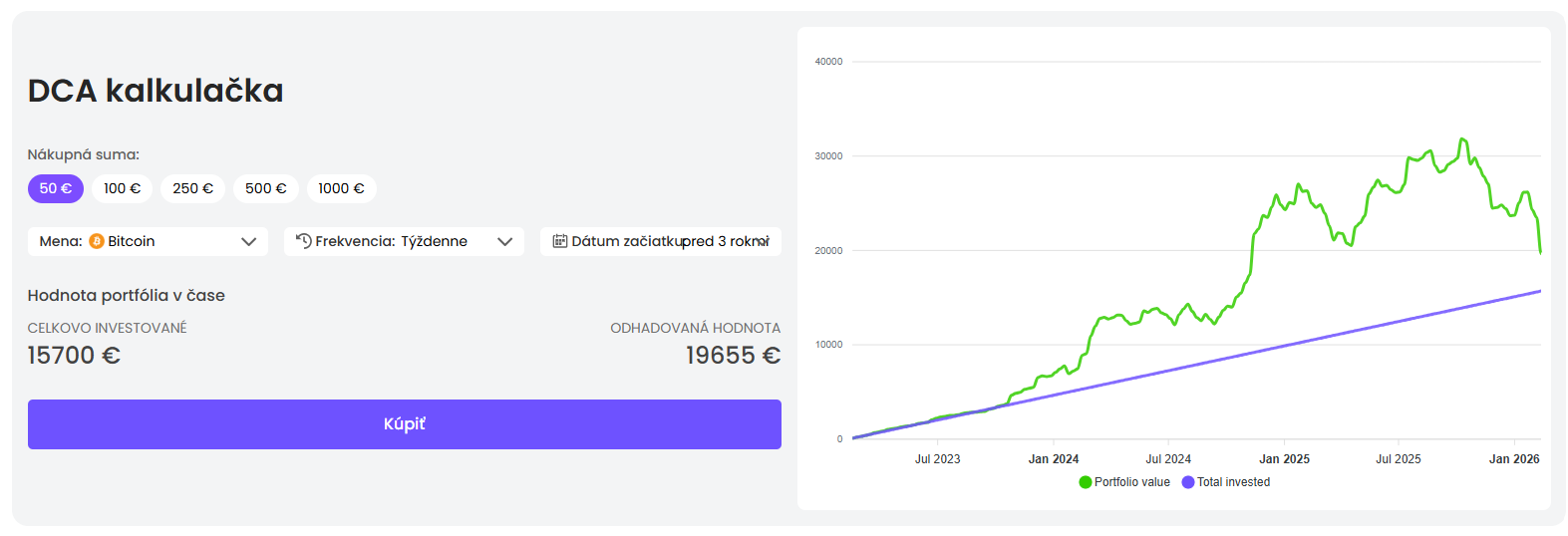The image size is (1568, 536).
Task: Open the Frekvencia dropdown chevron
Action: (x=505, y=241)
